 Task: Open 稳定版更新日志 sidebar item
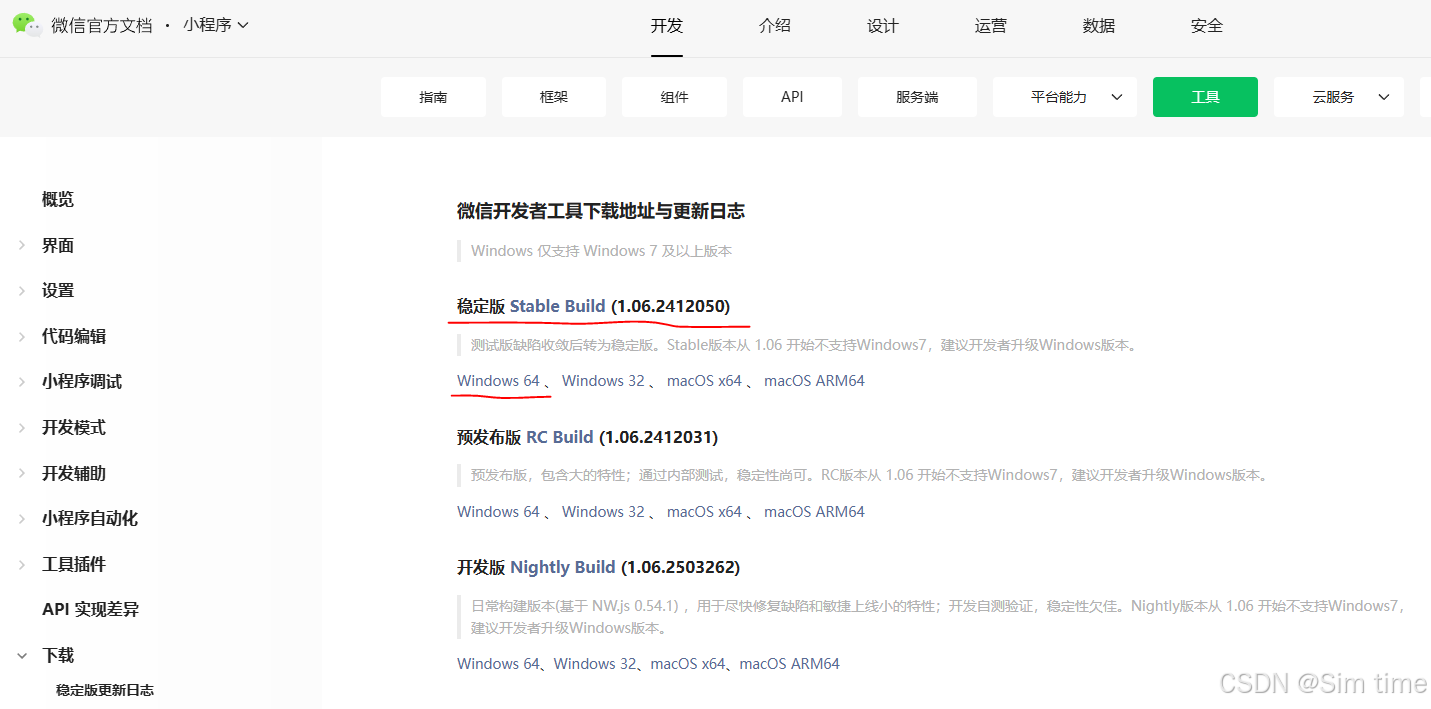[105, 690]
